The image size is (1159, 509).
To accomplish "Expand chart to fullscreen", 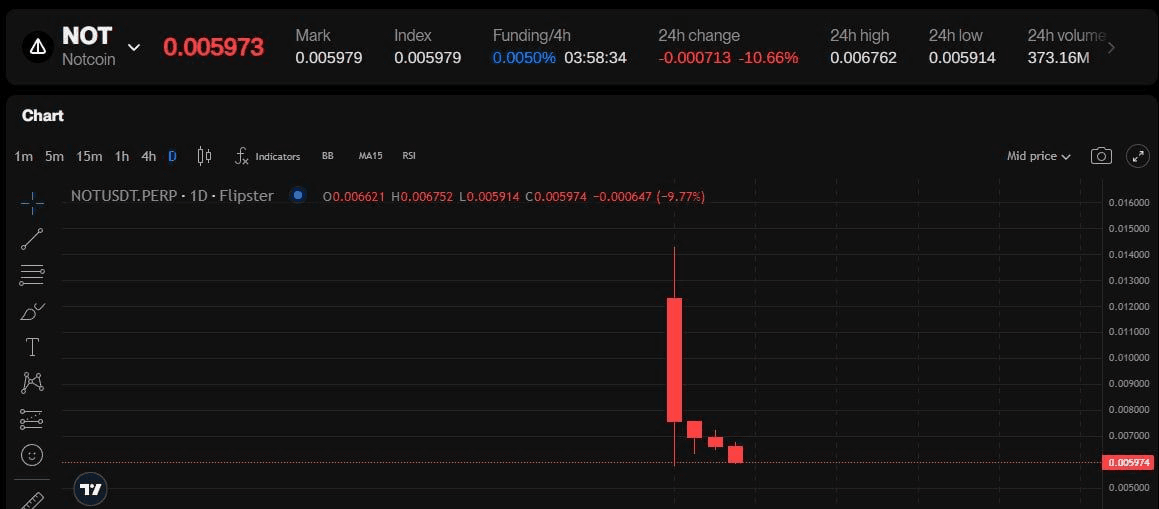I will pos(1138,156).
